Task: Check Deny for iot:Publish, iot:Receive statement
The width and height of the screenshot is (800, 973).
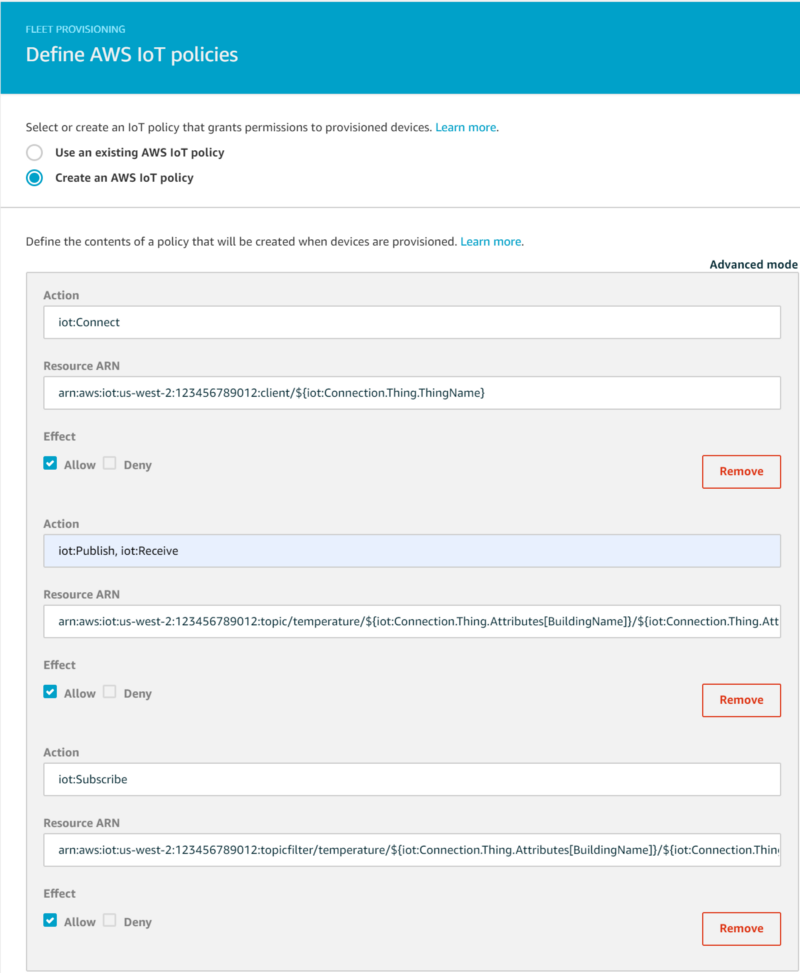Action: point(110,692)
